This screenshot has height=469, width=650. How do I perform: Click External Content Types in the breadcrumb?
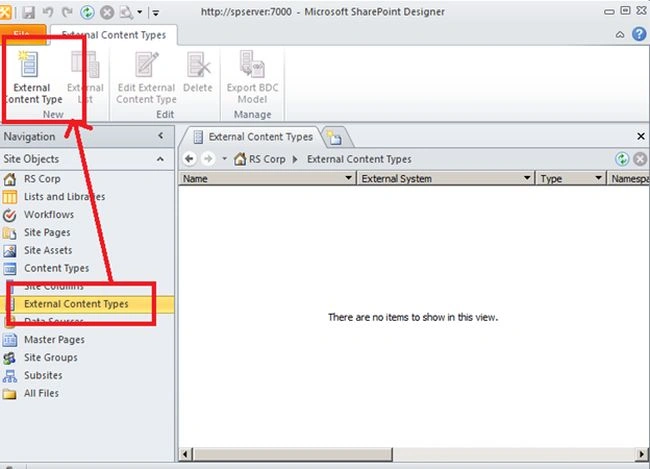359,159
